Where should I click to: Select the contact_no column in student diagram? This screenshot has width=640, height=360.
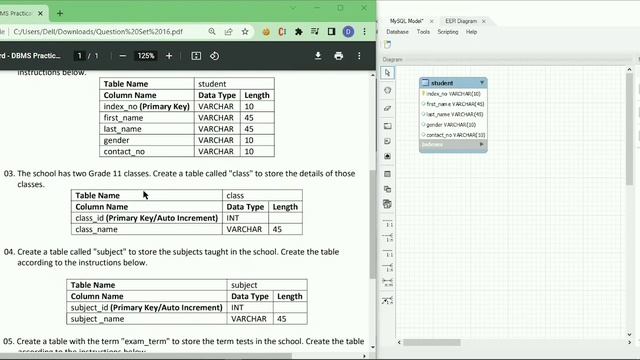point(453,135)
